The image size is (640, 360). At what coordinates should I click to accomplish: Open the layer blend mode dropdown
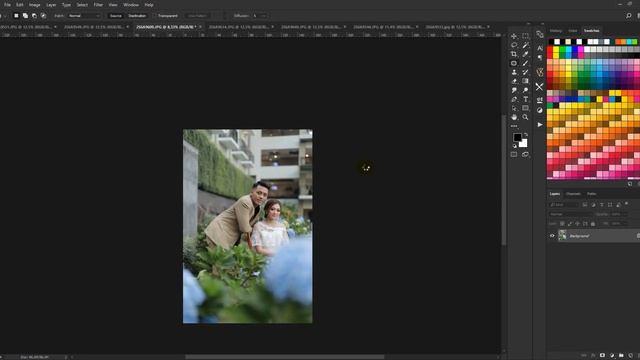570,214
